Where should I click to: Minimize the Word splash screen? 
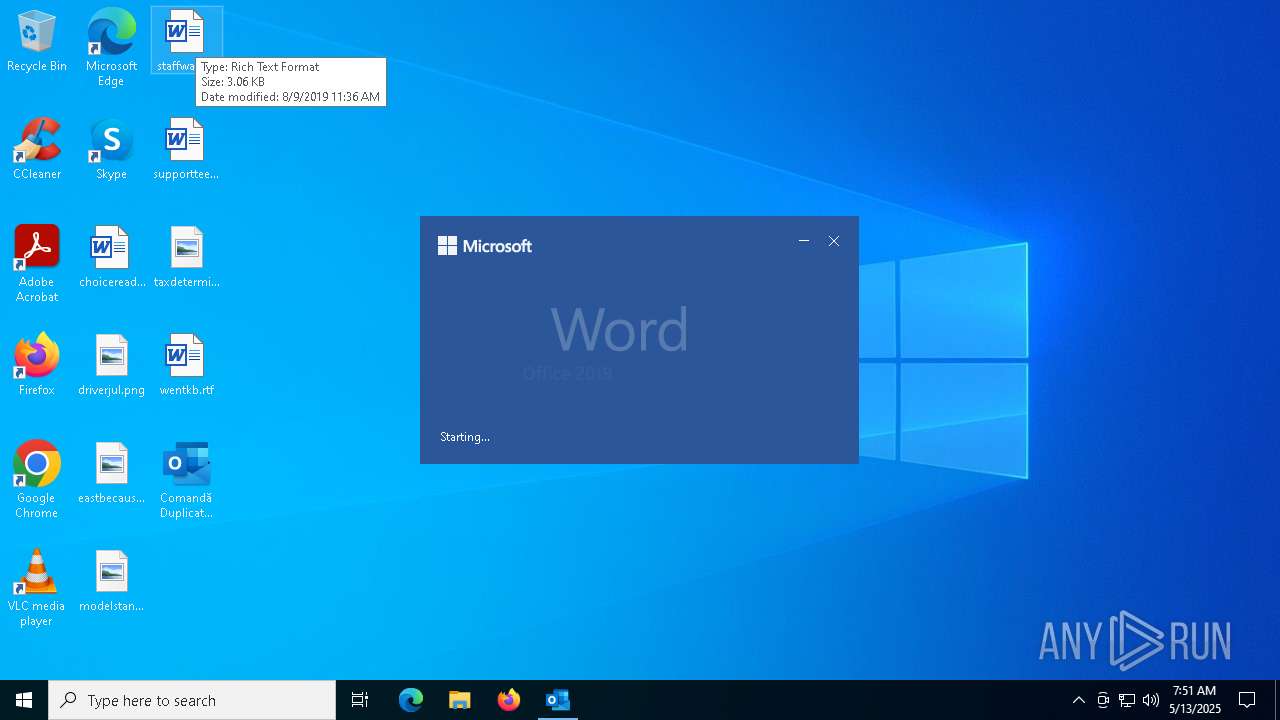pyautogui.click(x=804, y=241)
